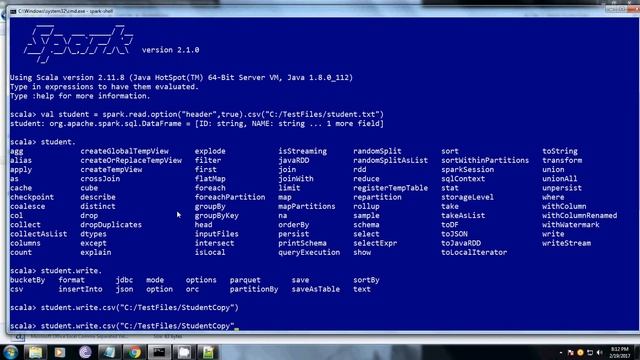Click 'collectAsList' in the list
This screenshot has height=360, width=640.
coord(38,234)
